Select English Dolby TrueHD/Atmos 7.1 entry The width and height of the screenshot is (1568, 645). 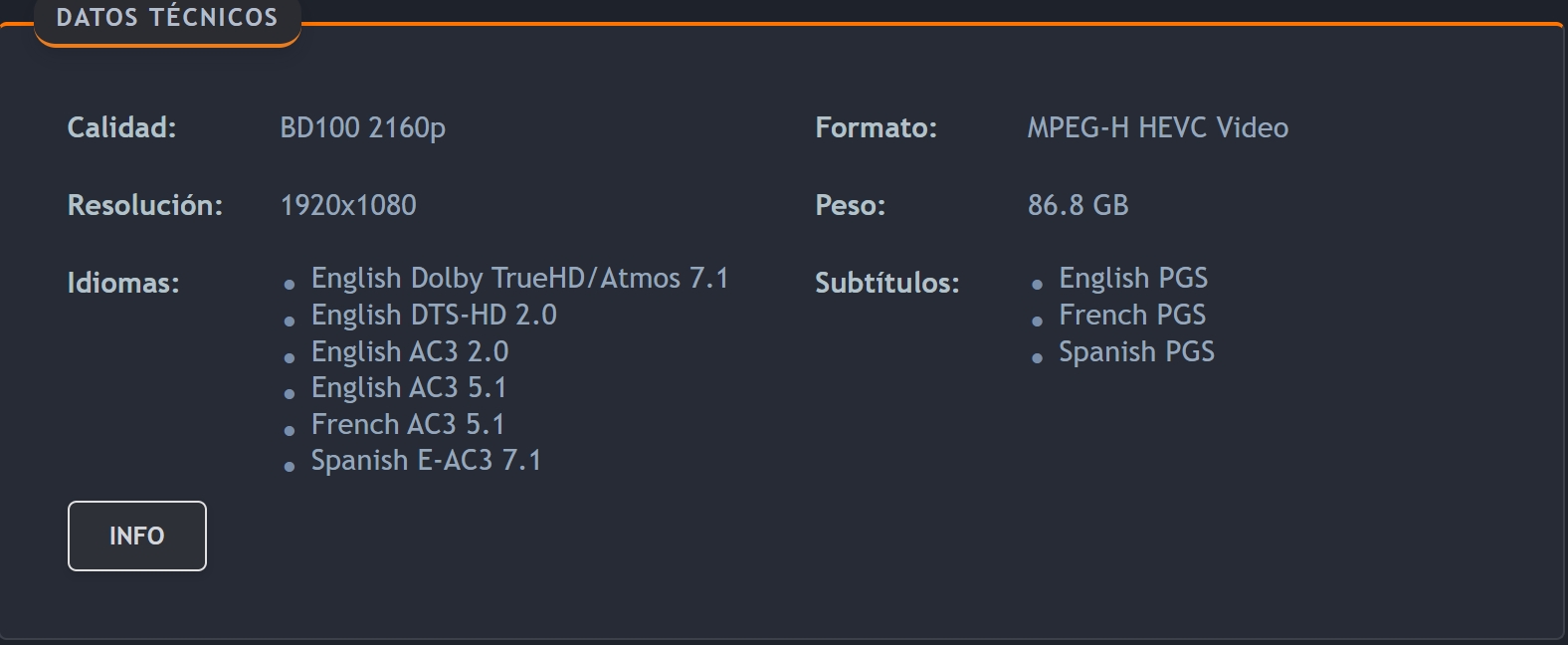tap(519, 278)
